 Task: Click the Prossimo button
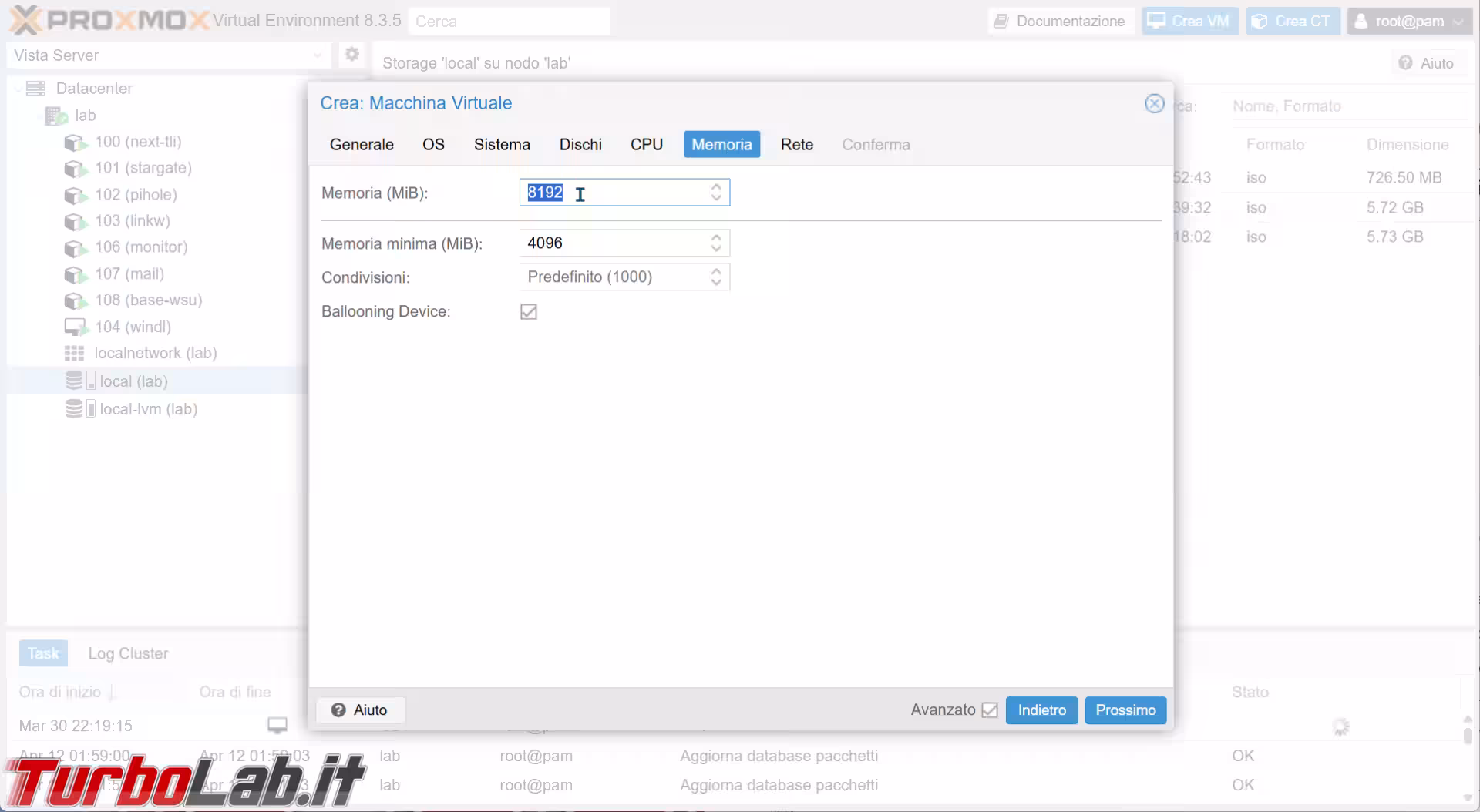(1125, 710)
